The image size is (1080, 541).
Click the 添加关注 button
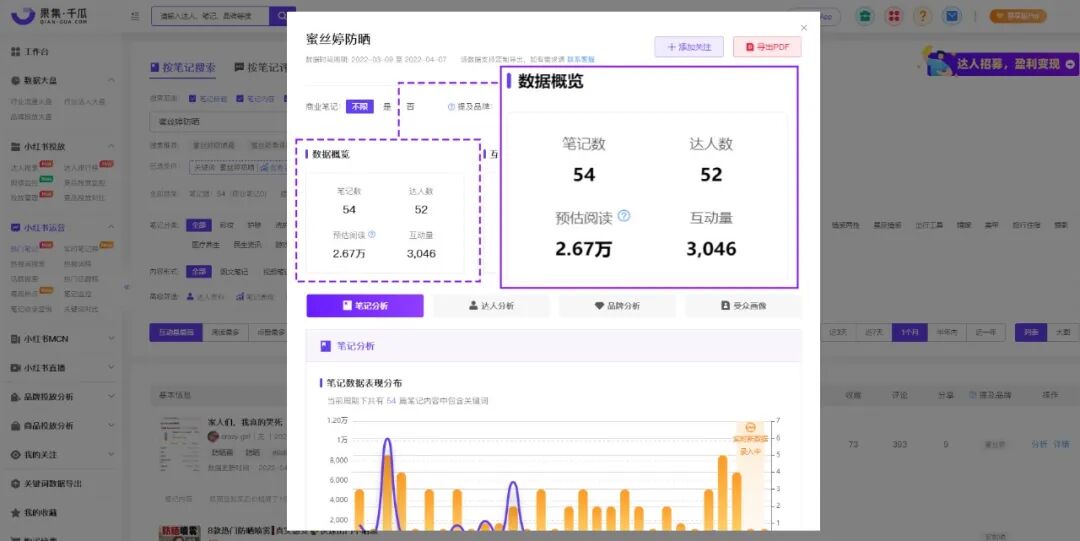click(689, 47)
